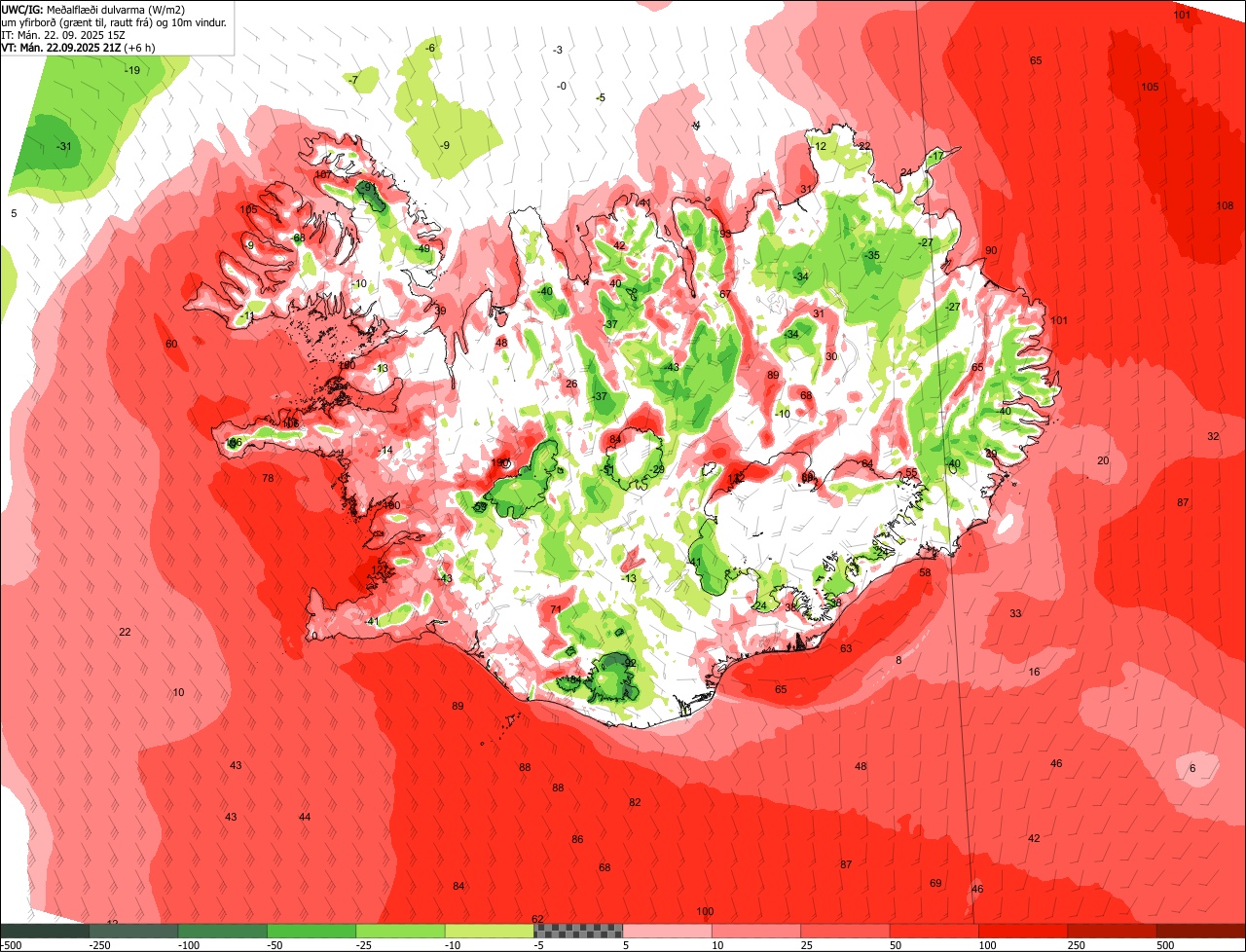Click the 5 to 10 pale pink band
The height and width of the screenshot is (952, 1246).
(668, 931)
